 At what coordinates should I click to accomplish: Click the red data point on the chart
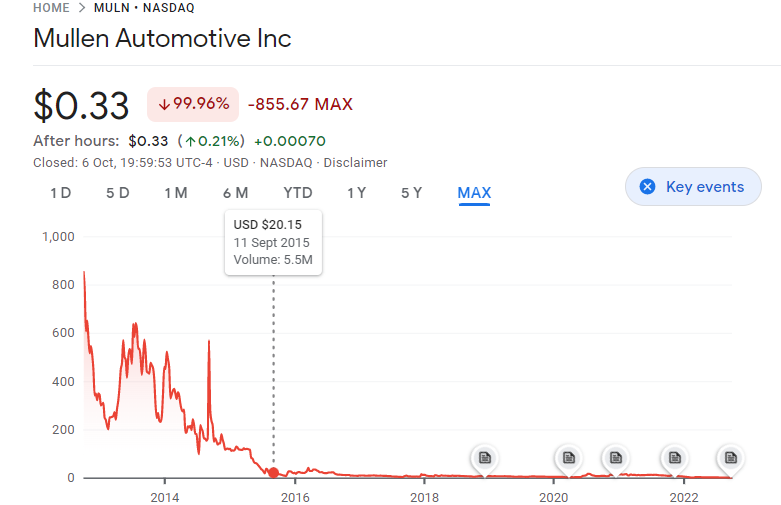(273, 472)
